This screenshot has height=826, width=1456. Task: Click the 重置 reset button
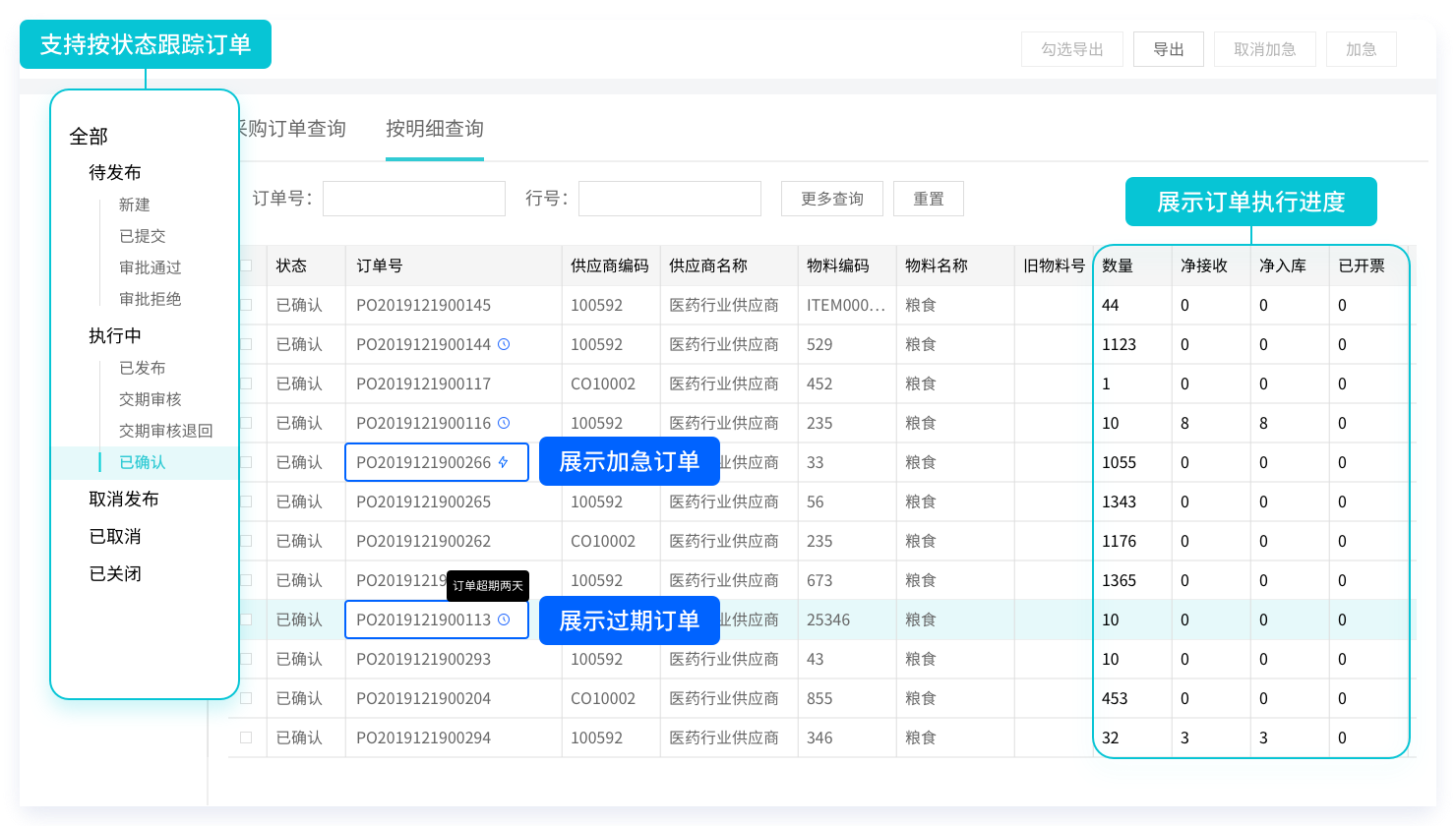pyautogui.click(x=928, y=199)
